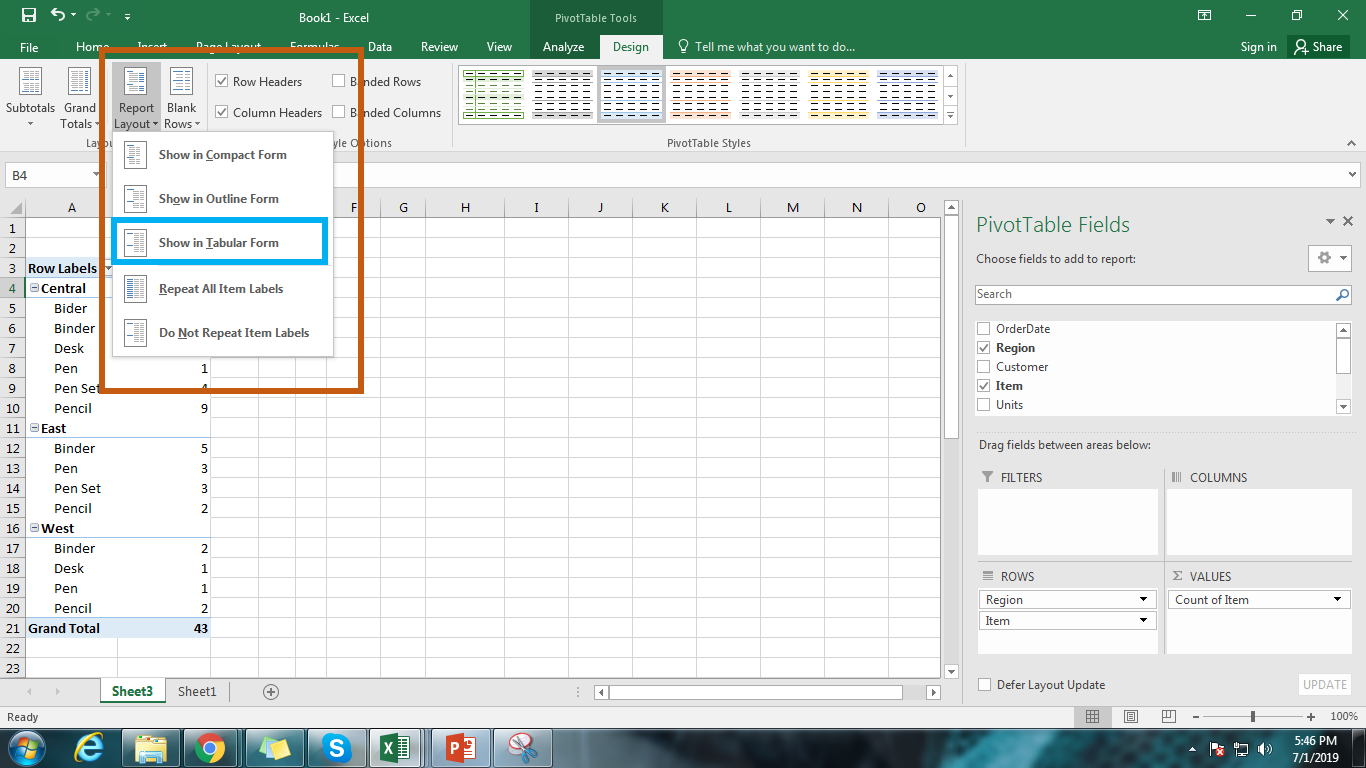The width and height of the screenshot is (1366, 768).
Task: Pick the plain black dashed PivotTable style
Action: (770, 94)
